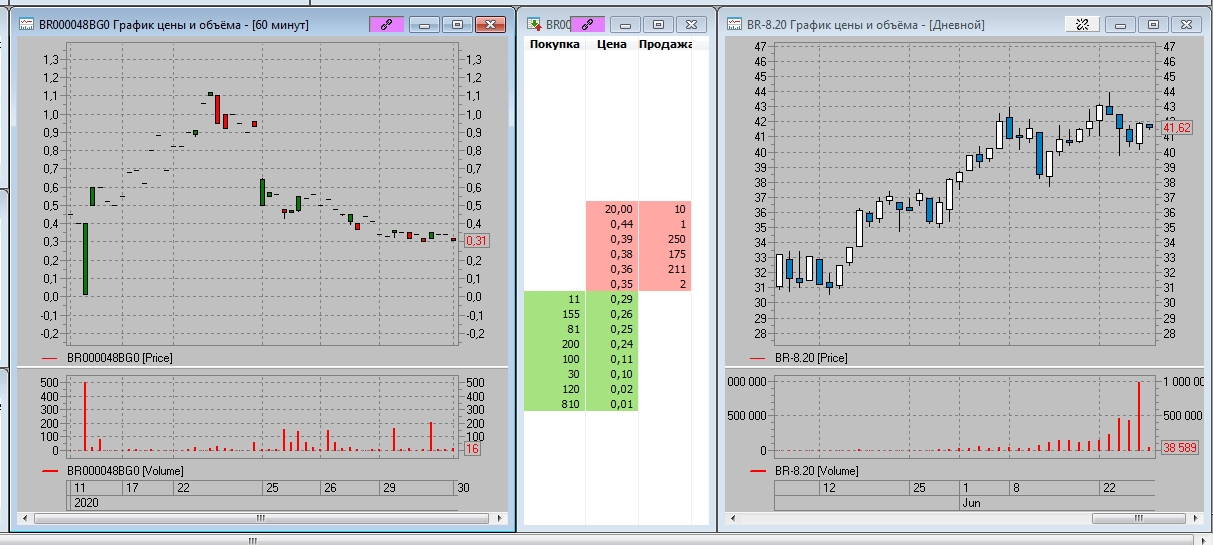The height and width of the screenshot is (545, 1213).
Task: Click buy quantity 120 in Покупка column
Action: click(x=555, y=389)
